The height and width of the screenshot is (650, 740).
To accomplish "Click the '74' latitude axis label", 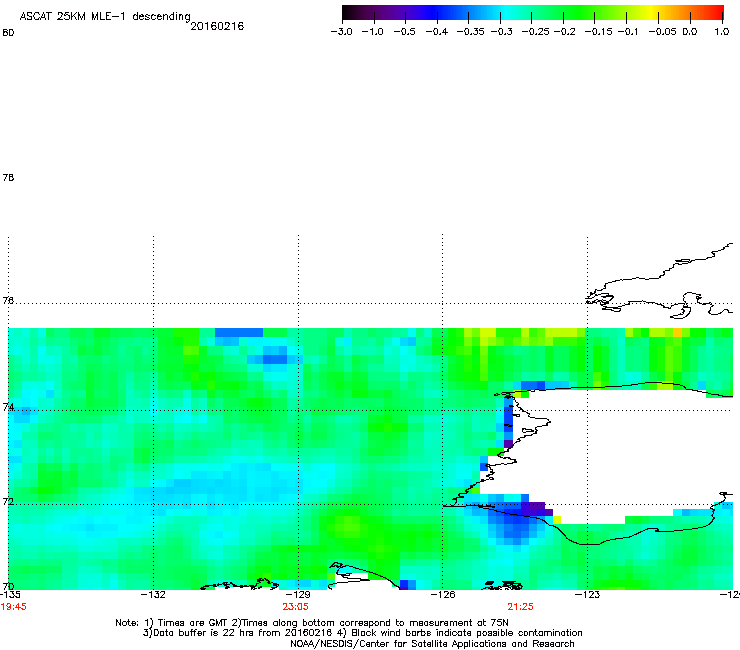I will 8,407.
